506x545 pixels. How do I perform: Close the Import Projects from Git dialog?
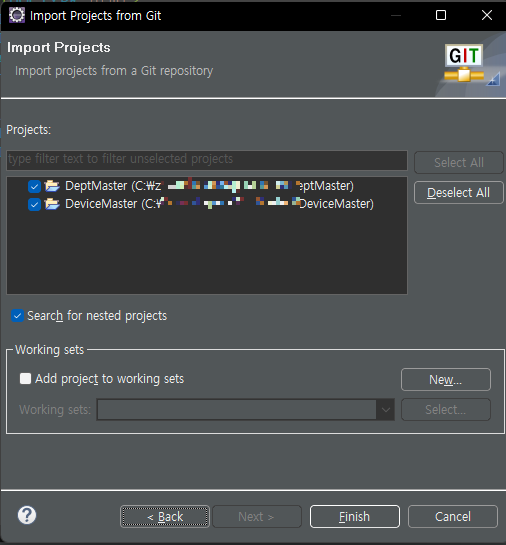tap(487, 15)
